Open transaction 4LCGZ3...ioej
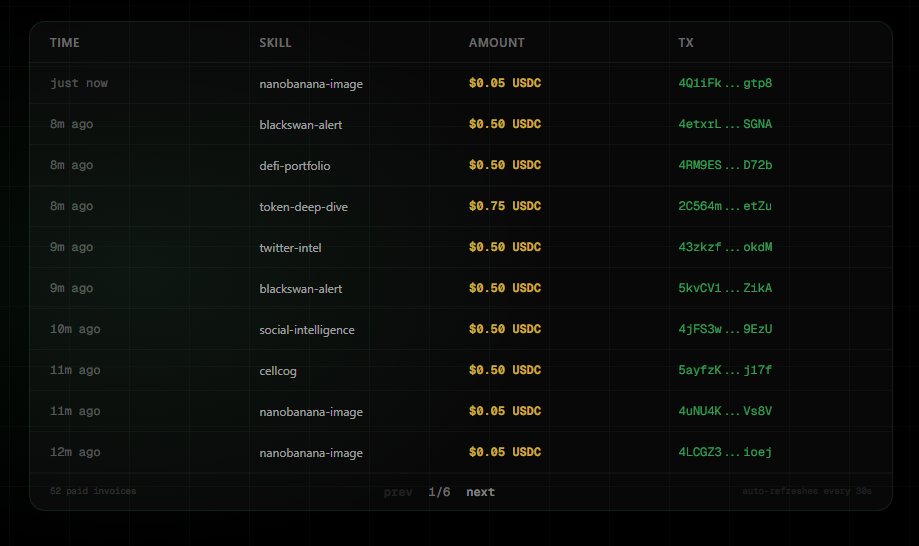The height and width of the screenshot is (546, 919). (x=725, y=452)
